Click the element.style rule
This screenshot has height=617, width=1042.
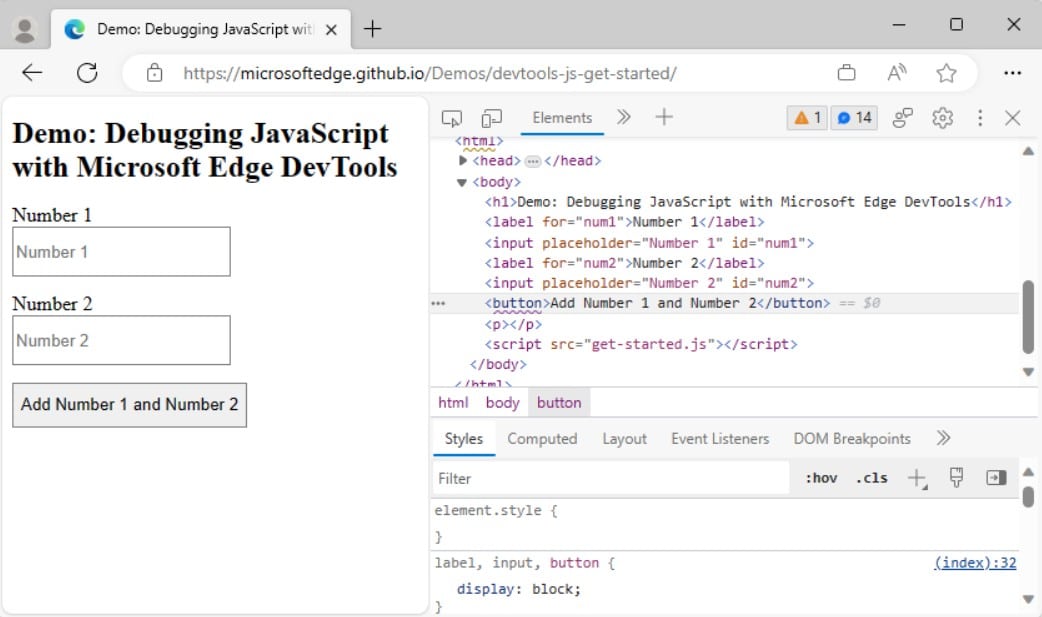coord(496,511)
